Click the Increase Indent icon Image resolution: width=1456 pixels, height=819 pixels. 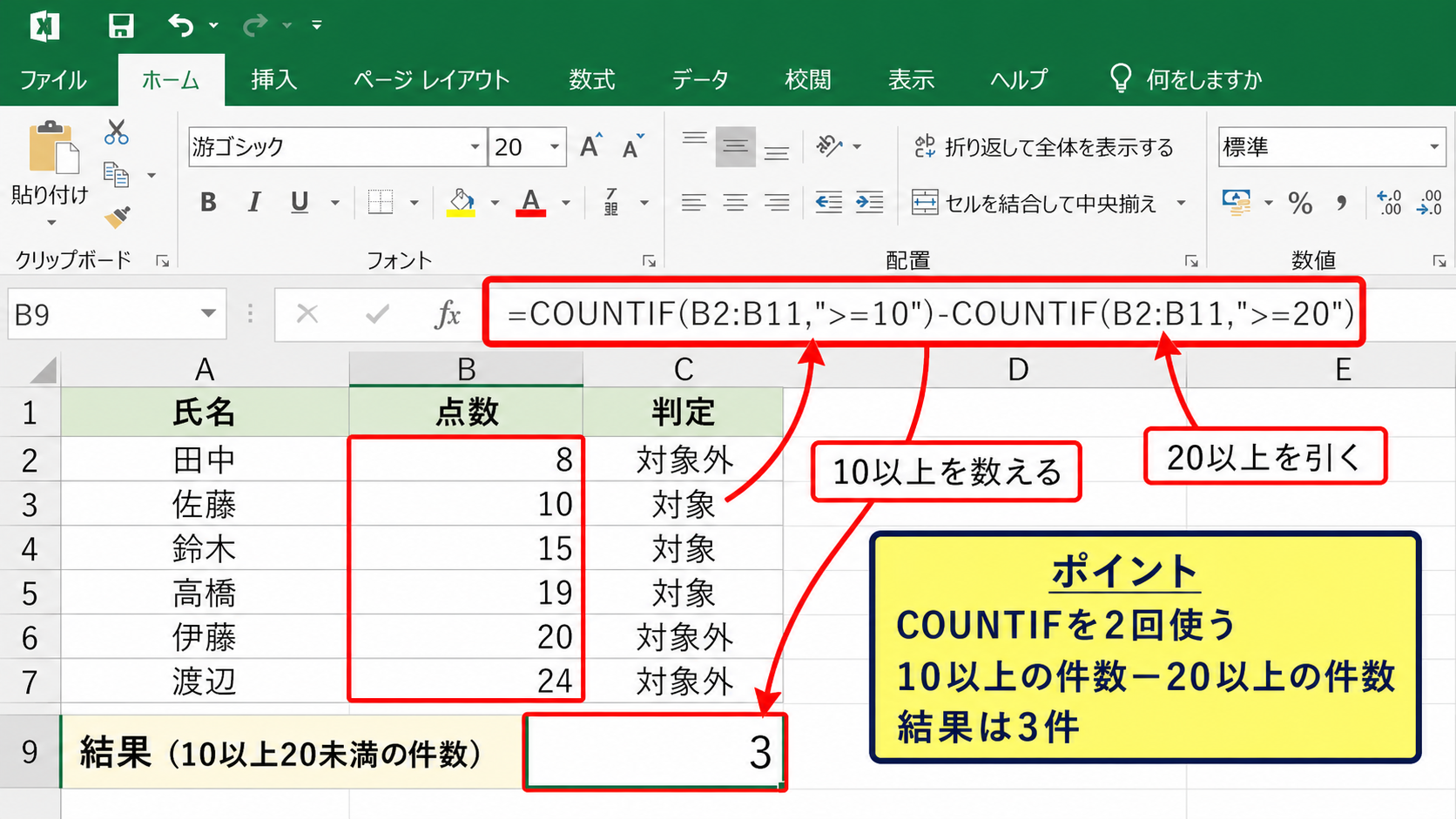click(x=869, y=203)
